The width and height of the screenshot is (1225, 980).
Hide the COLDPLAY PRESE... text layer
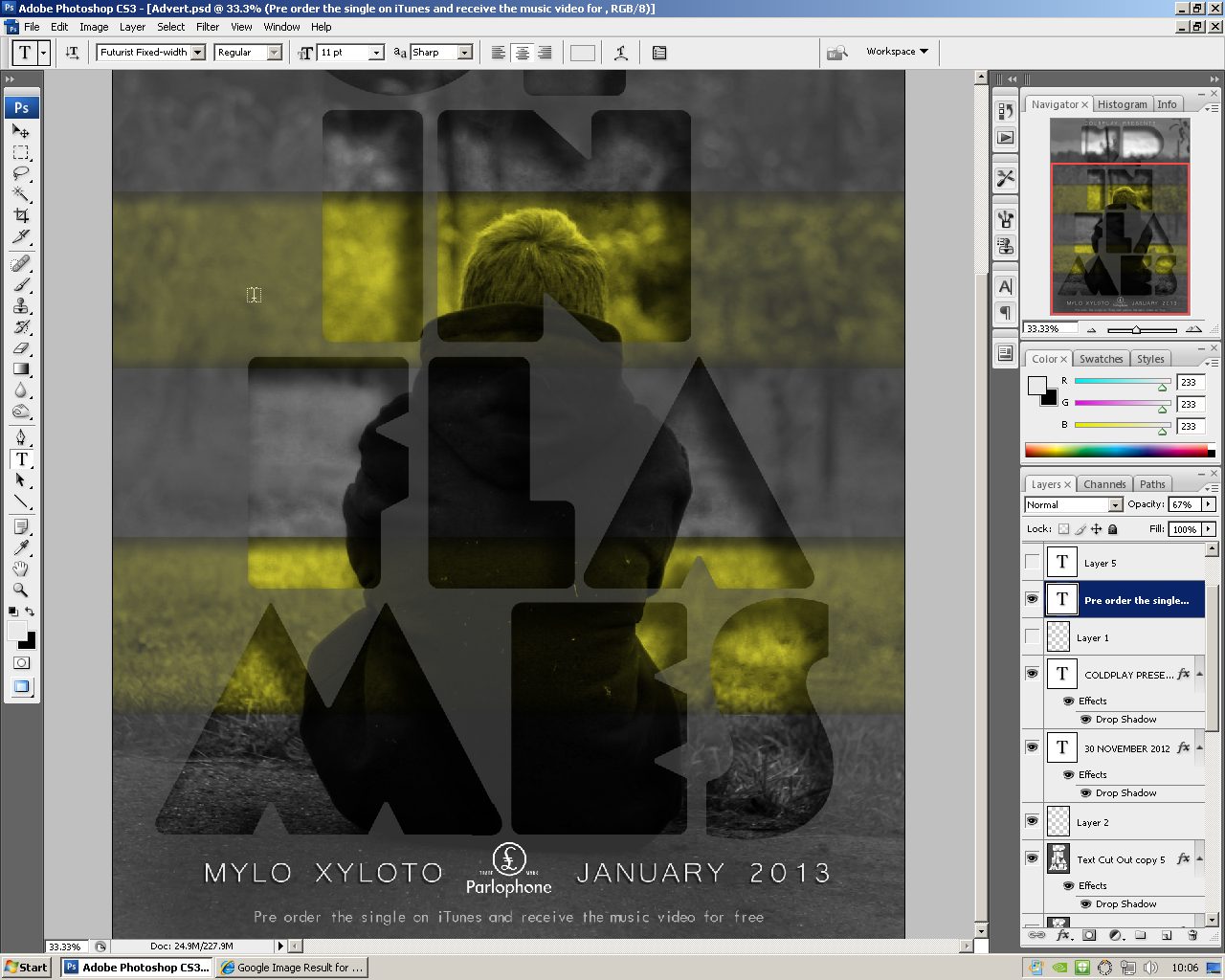tap(1032, 674)
